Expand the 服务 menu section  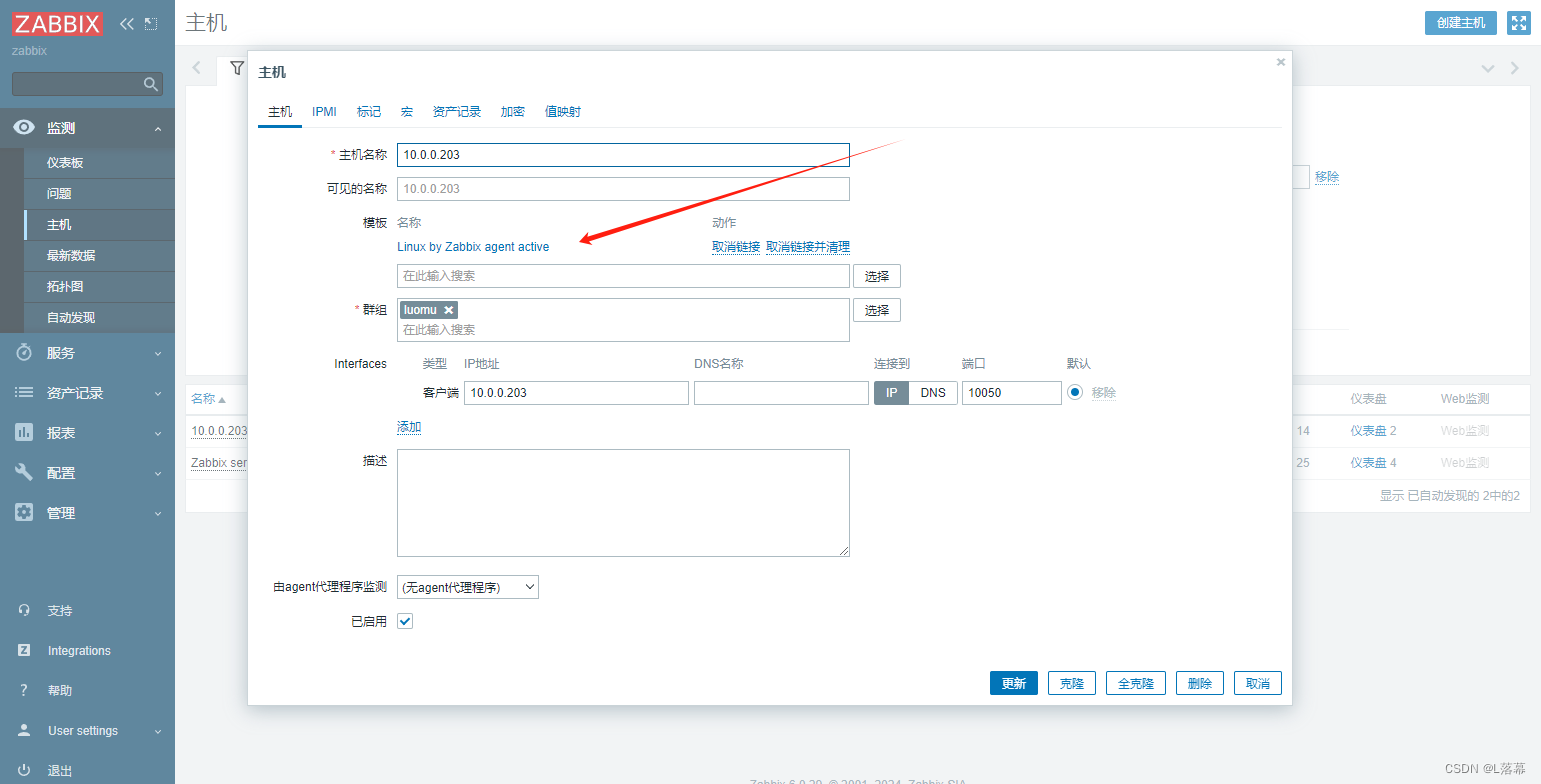(x=158, y=353)
